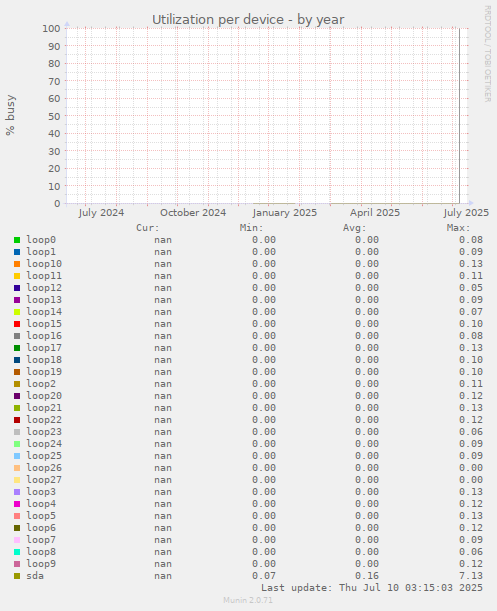Click the 'Last update' timestamp line
Viewport: 497px width, 611px height.
(372, 588)
